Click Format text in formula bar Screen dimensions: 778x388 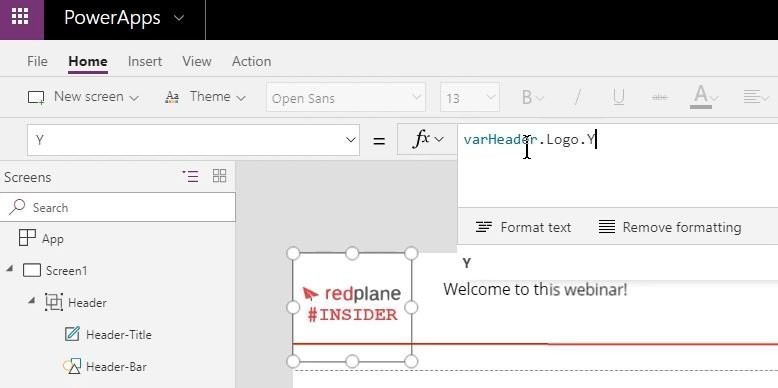point(523,227)
